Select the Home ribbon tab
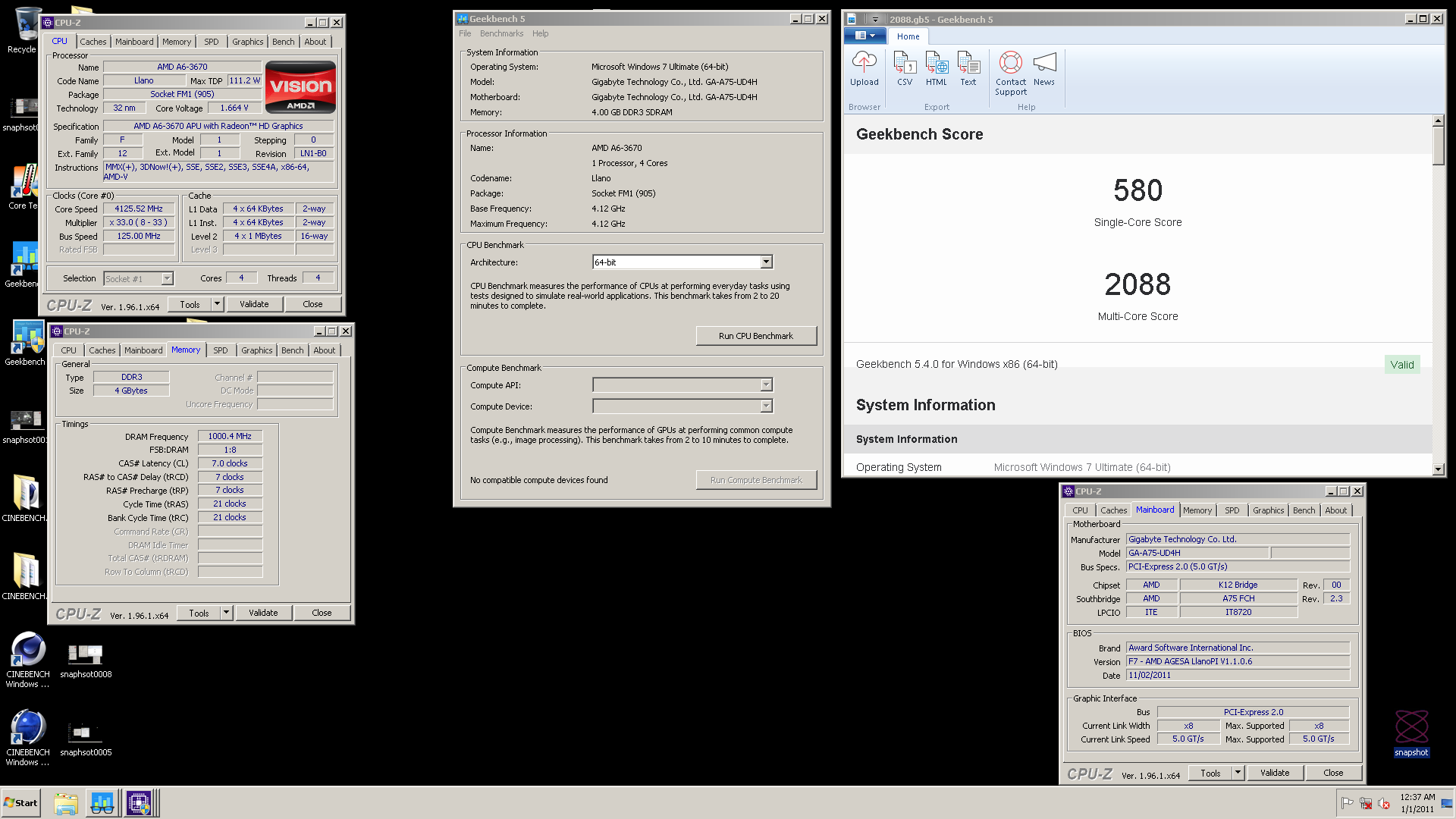The height and width of the screenshot is (819, 1456). 908,36
